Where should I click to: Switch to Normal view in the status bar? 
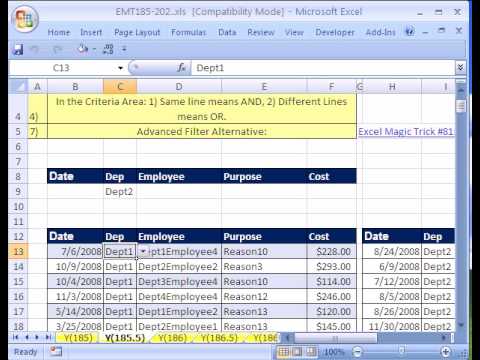coord(283,352)
